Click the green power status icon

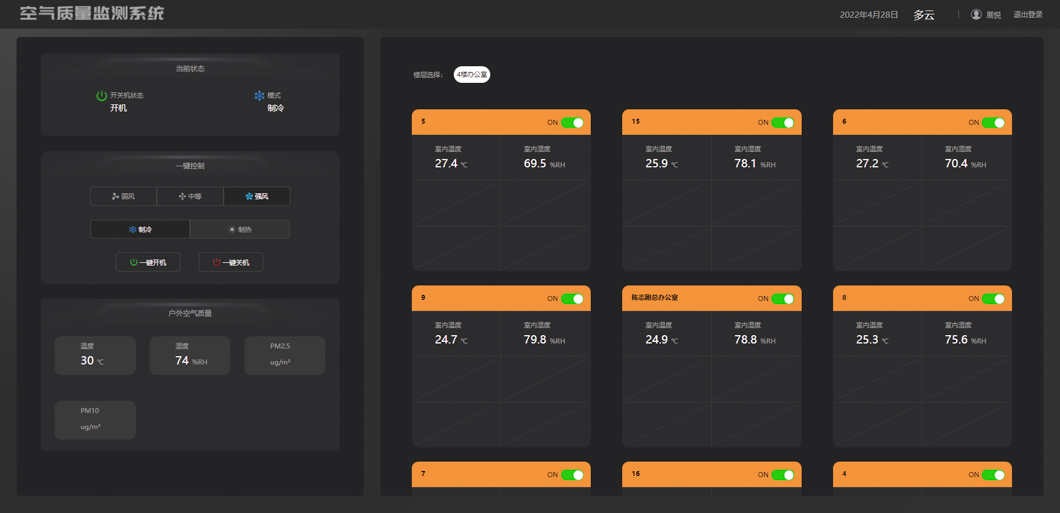click(x=101, y=96)
